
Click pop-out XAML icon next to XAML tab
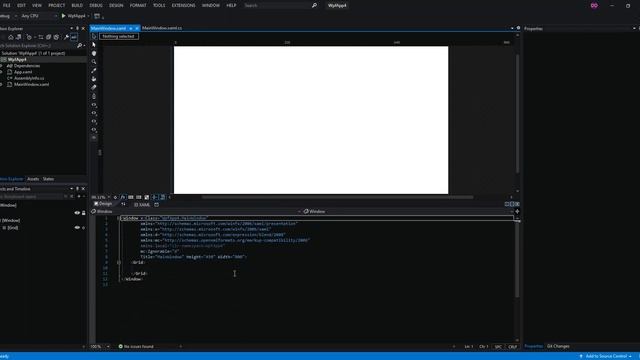[156, 204]
